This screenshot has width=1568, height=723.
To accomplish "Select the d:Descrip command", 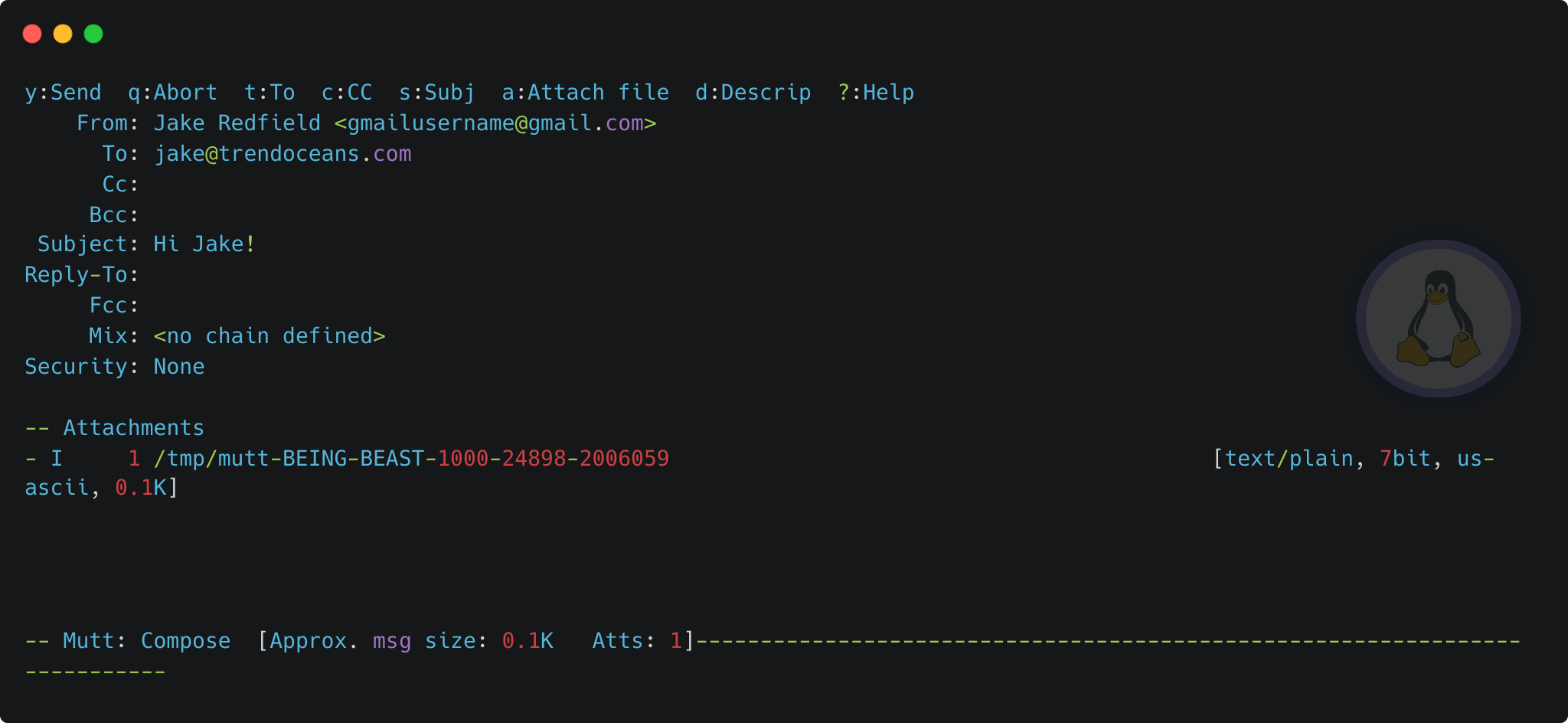I will (x=753, y=93).
